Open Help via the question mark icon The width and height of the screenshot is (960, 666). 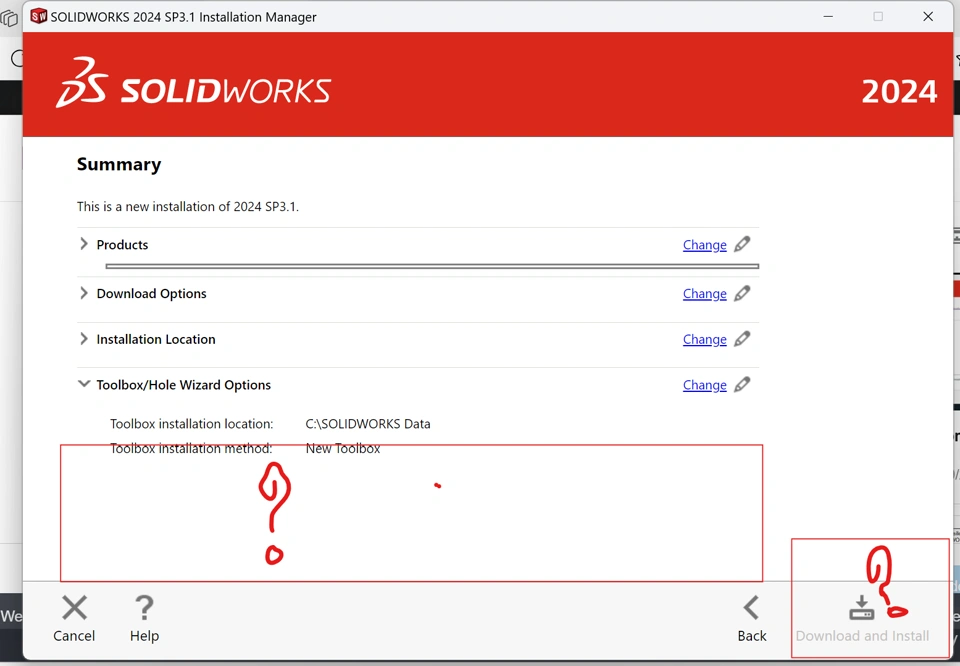144,608
